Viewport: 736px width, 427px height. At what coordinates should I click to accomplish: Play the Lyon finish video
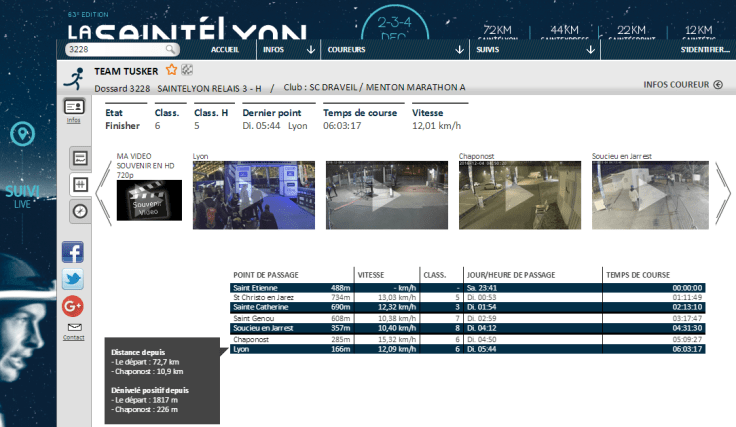[254, 195]
